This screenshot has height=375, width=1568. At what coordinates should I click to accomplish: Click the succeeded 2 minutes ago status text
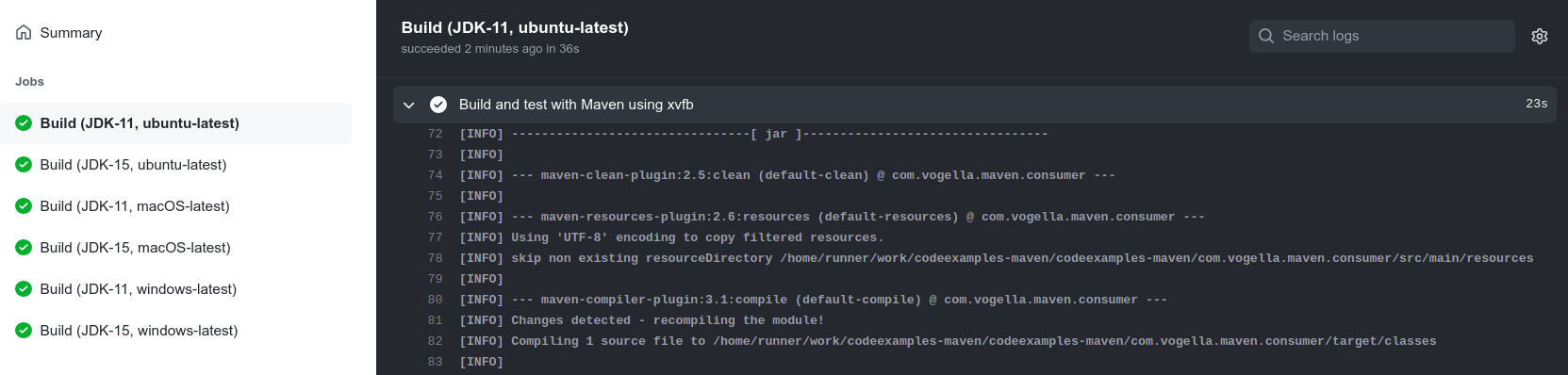pos(490,49)
